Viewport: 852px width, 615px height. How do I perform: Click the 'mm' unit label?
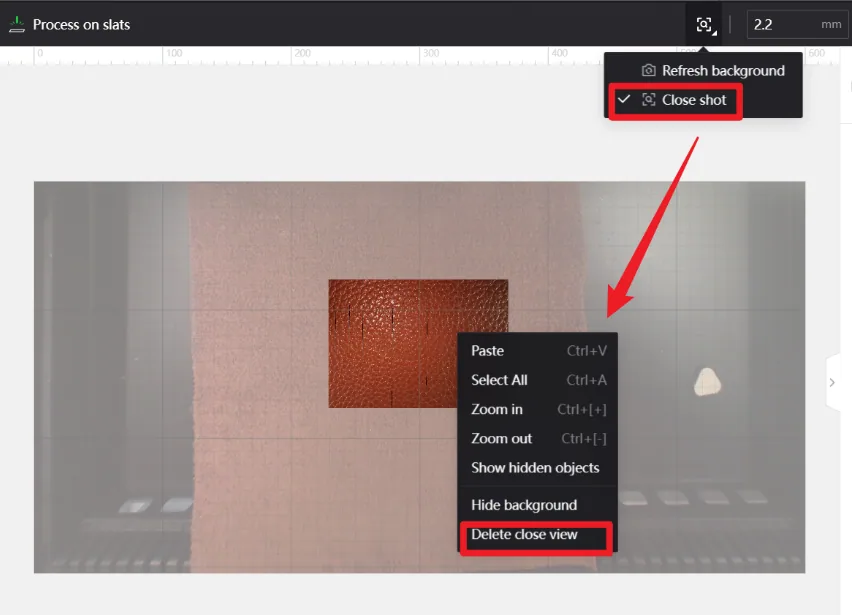(x=831, y=24)
